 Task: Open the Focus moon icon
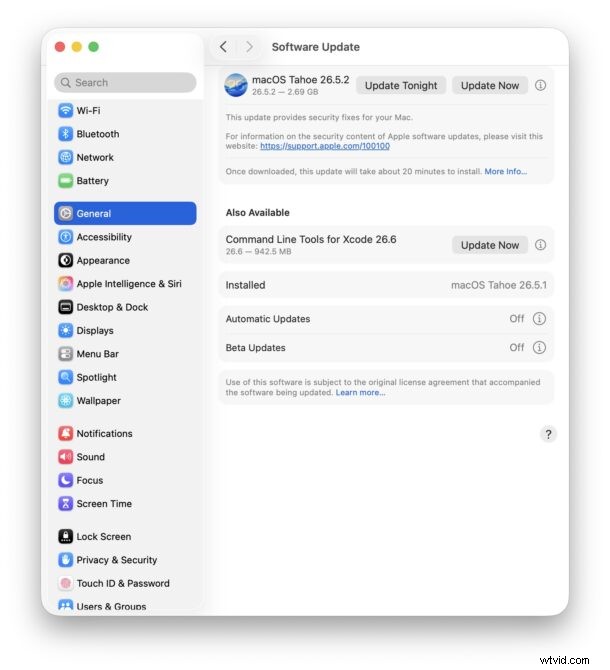(x=65, y=481)
